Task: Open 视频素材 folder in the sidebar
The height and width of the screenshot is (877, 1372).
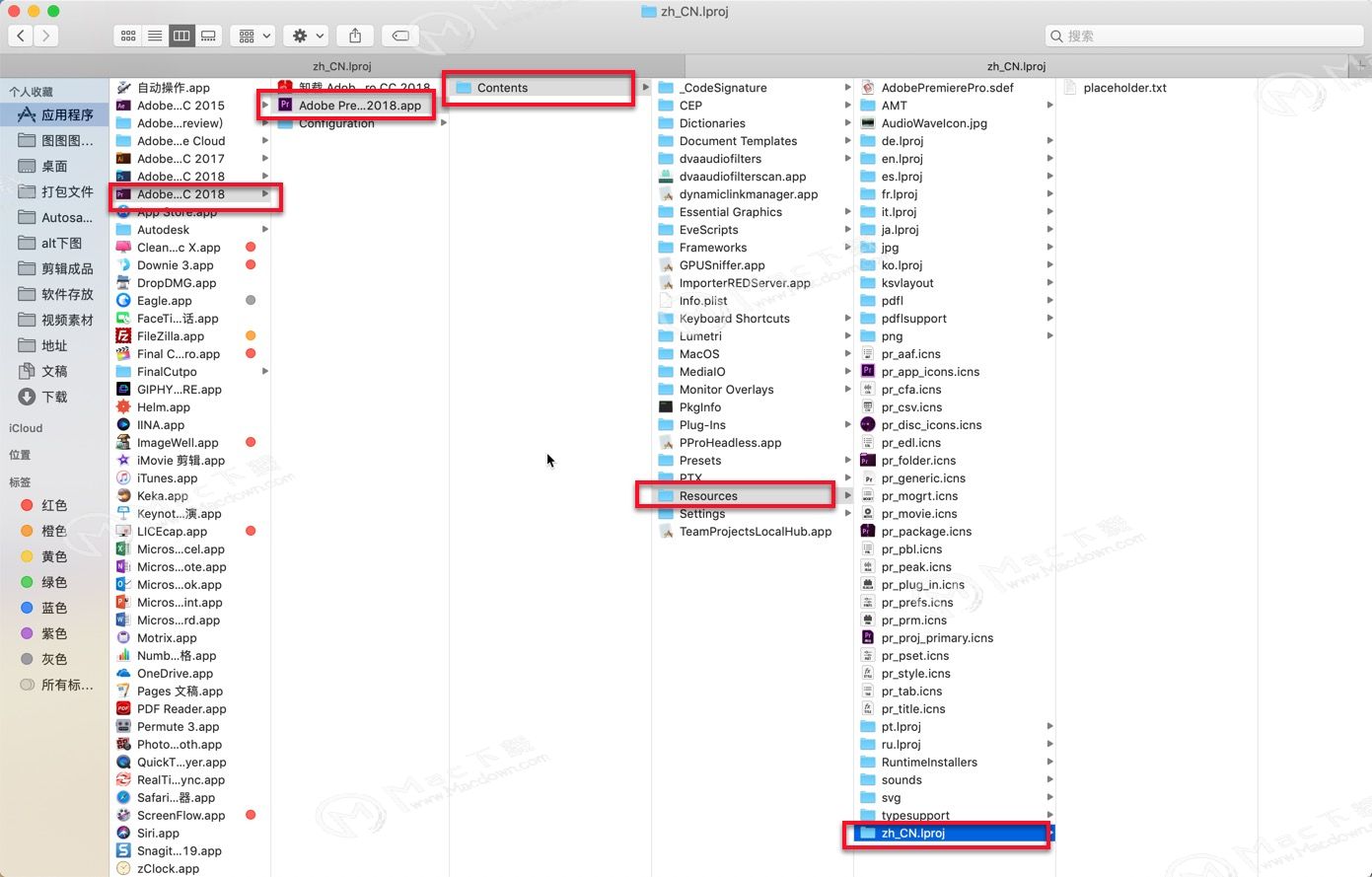Action: click(54, 320)
